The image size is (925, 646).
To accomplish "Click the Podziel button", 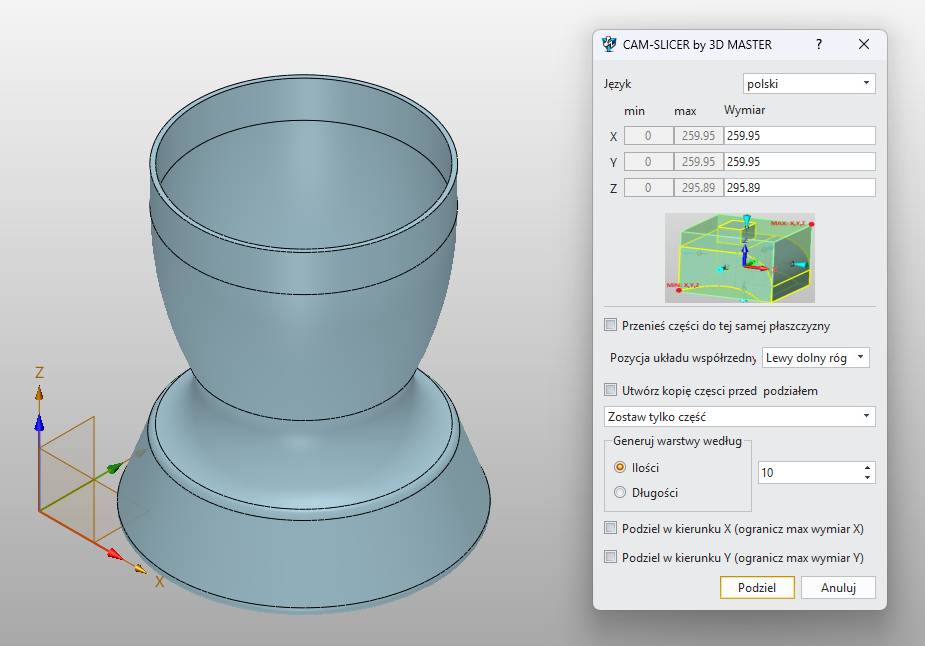I will [757, 587].
